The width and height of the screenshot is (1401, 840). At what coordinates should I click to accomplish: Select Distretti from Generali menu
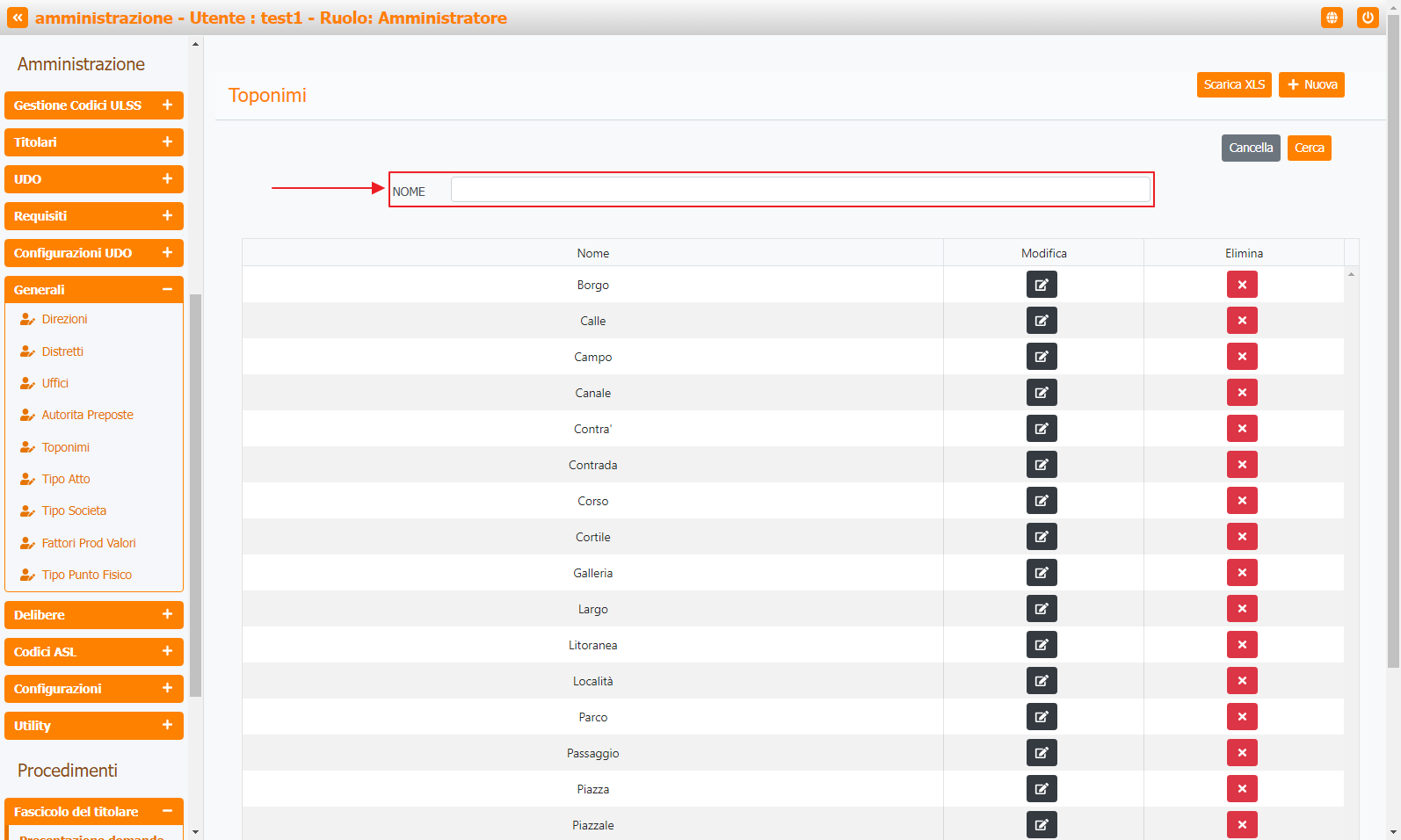(x=62, y=351)
